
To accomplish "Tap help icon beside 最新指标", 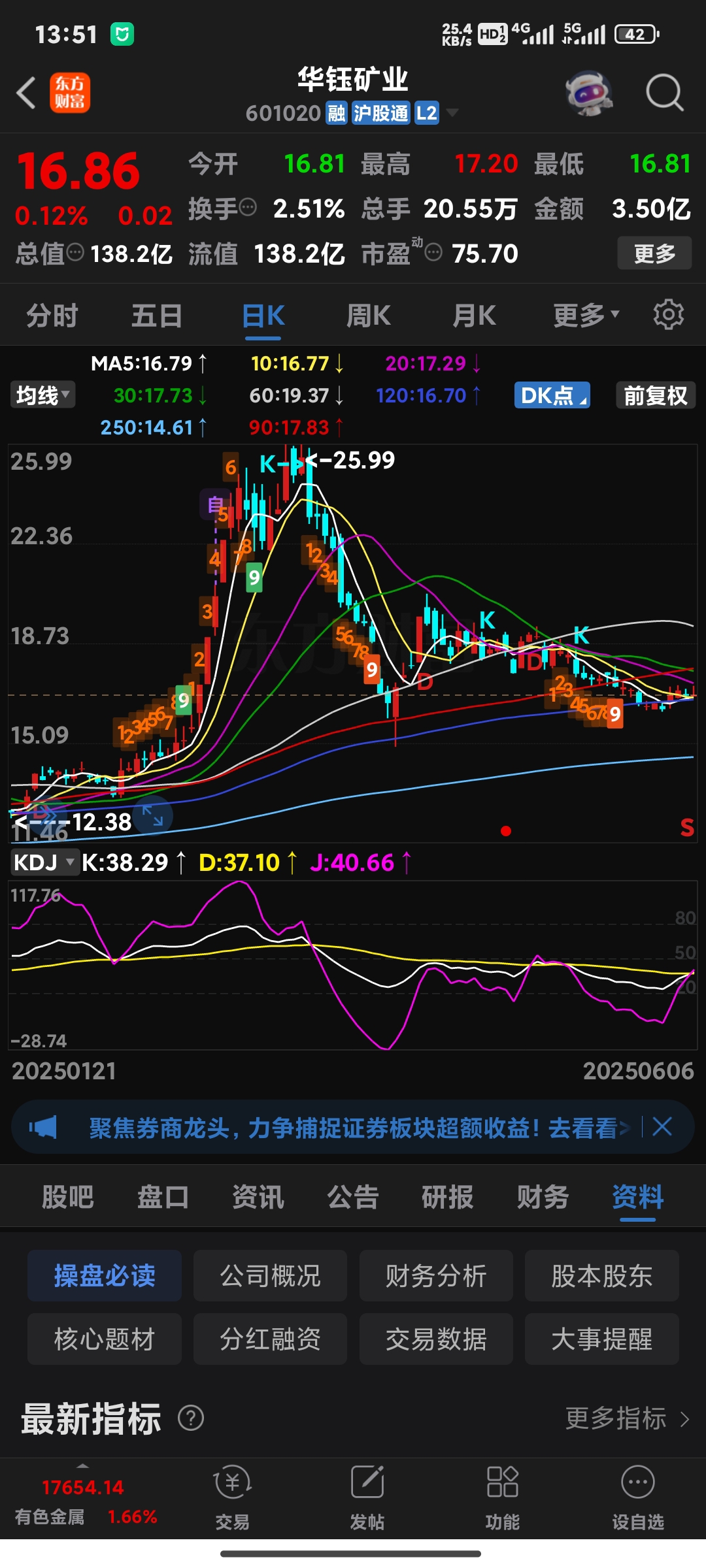I will pos(191,1418).
